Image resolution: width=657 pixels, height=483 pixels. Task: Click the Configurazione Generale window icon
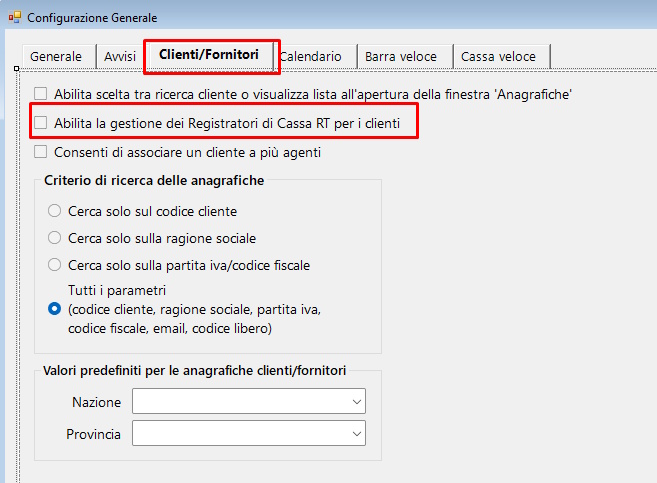click(x=15, y=18)
